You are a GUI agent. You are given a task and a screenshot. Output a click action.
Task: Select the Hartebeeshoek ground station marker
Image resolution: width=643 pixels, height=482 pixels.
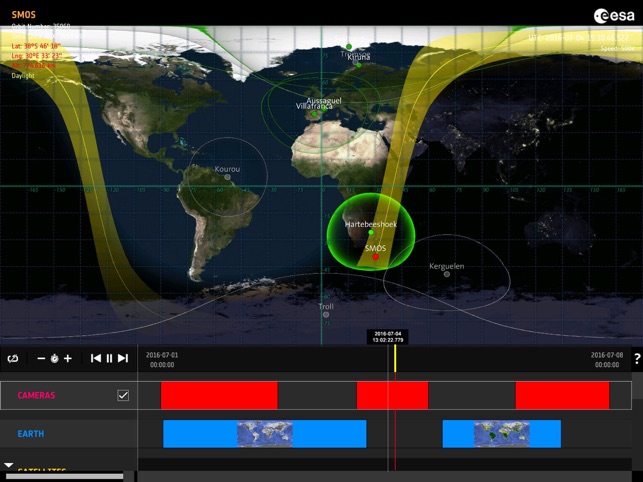[371, 233]
